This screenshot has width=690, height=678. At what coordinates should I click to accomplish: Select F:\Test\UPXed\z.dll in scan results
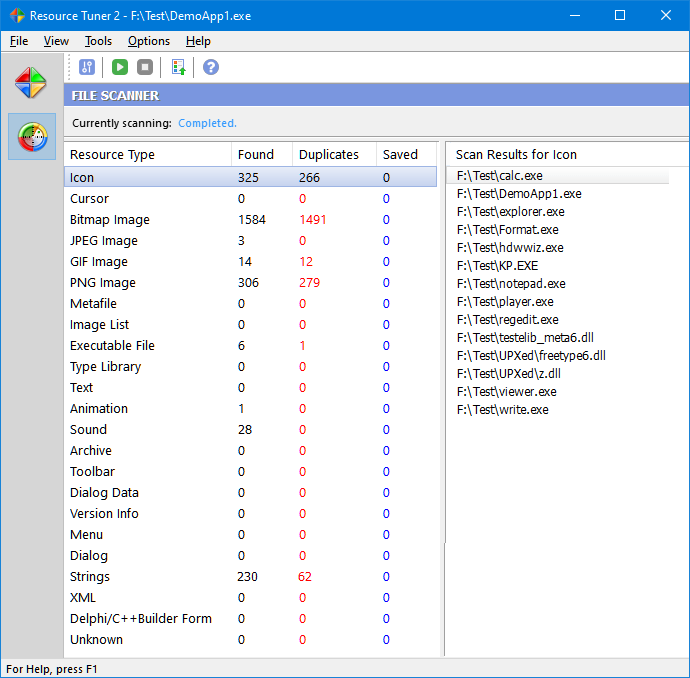(509, 374)
